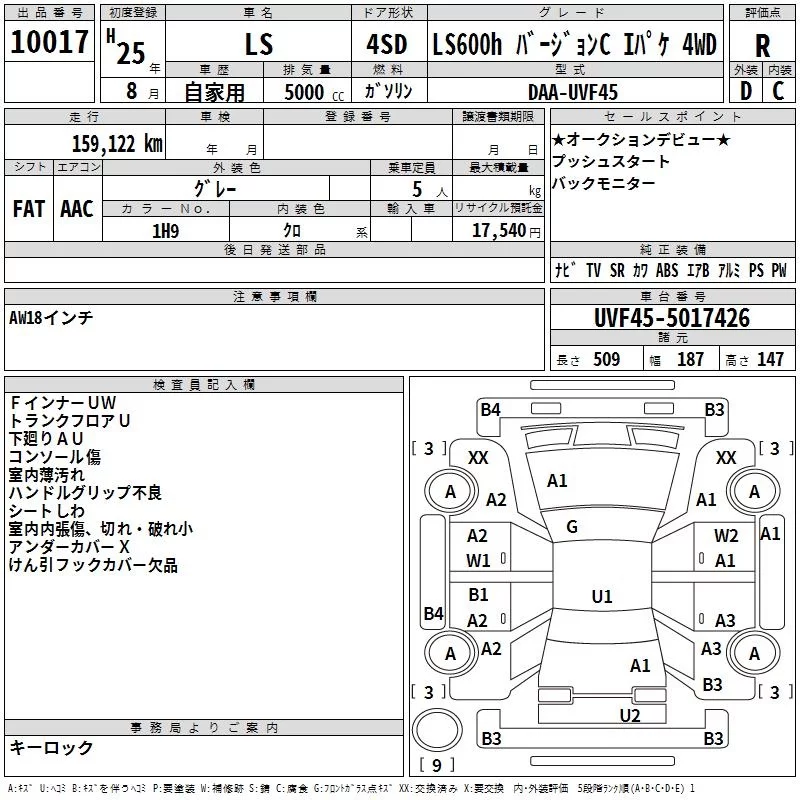This screenshot has height=800, width=800.
Task: Click the W1 mark on the car diagram
Action: (x=478, y=561)
